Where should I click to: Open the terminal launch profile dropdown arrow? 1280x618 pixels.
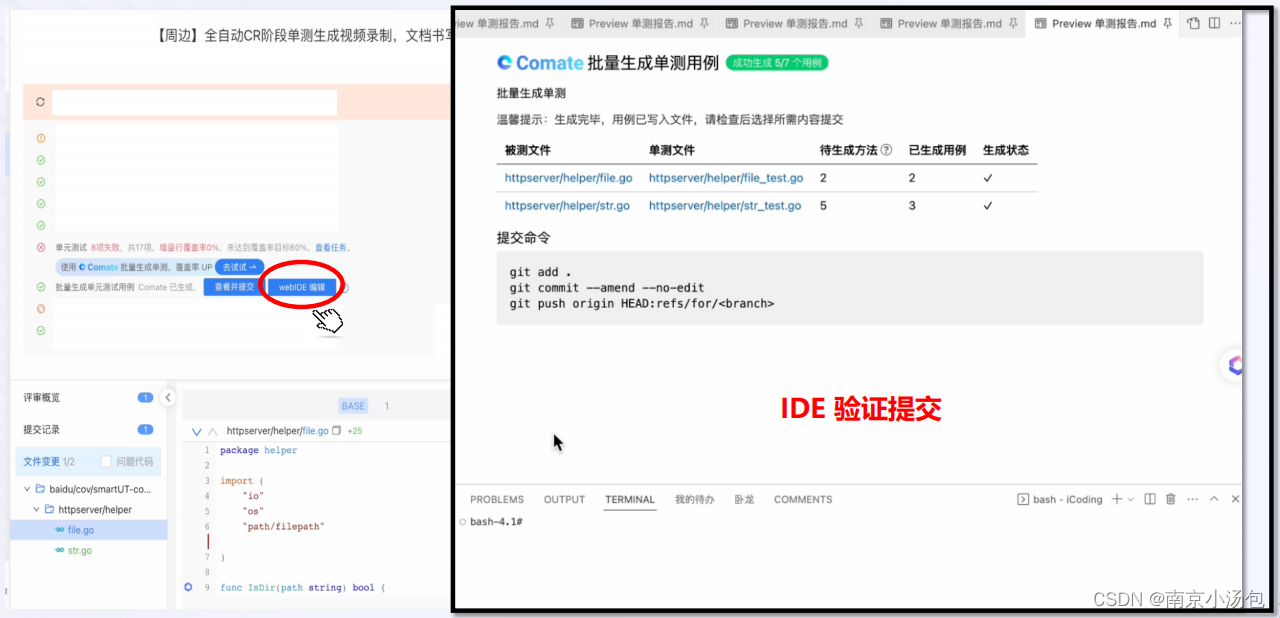[1131, 499]
